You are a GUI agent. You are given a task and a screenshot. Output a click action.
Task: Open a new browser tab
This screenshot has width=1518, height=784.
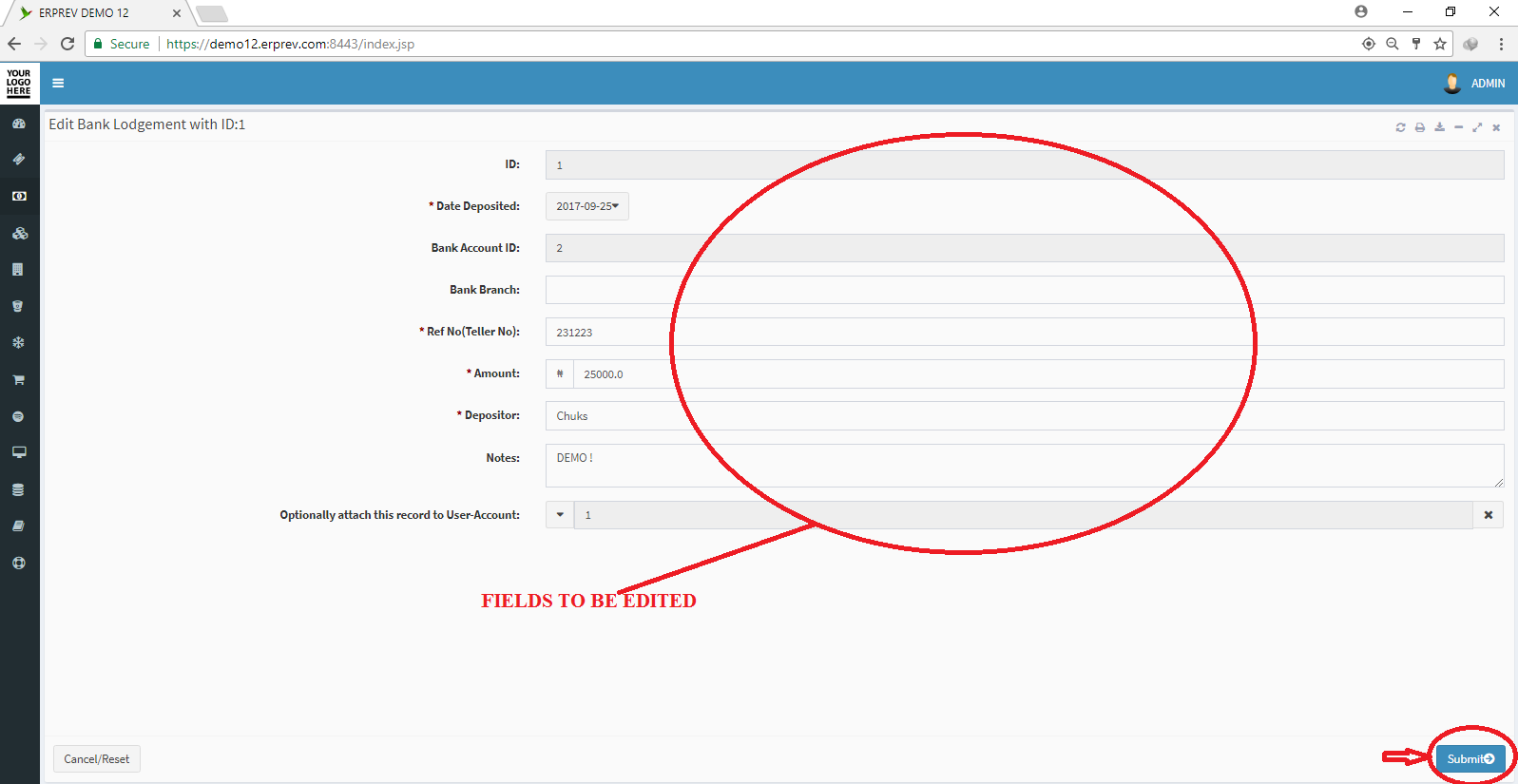click(212, 13)
